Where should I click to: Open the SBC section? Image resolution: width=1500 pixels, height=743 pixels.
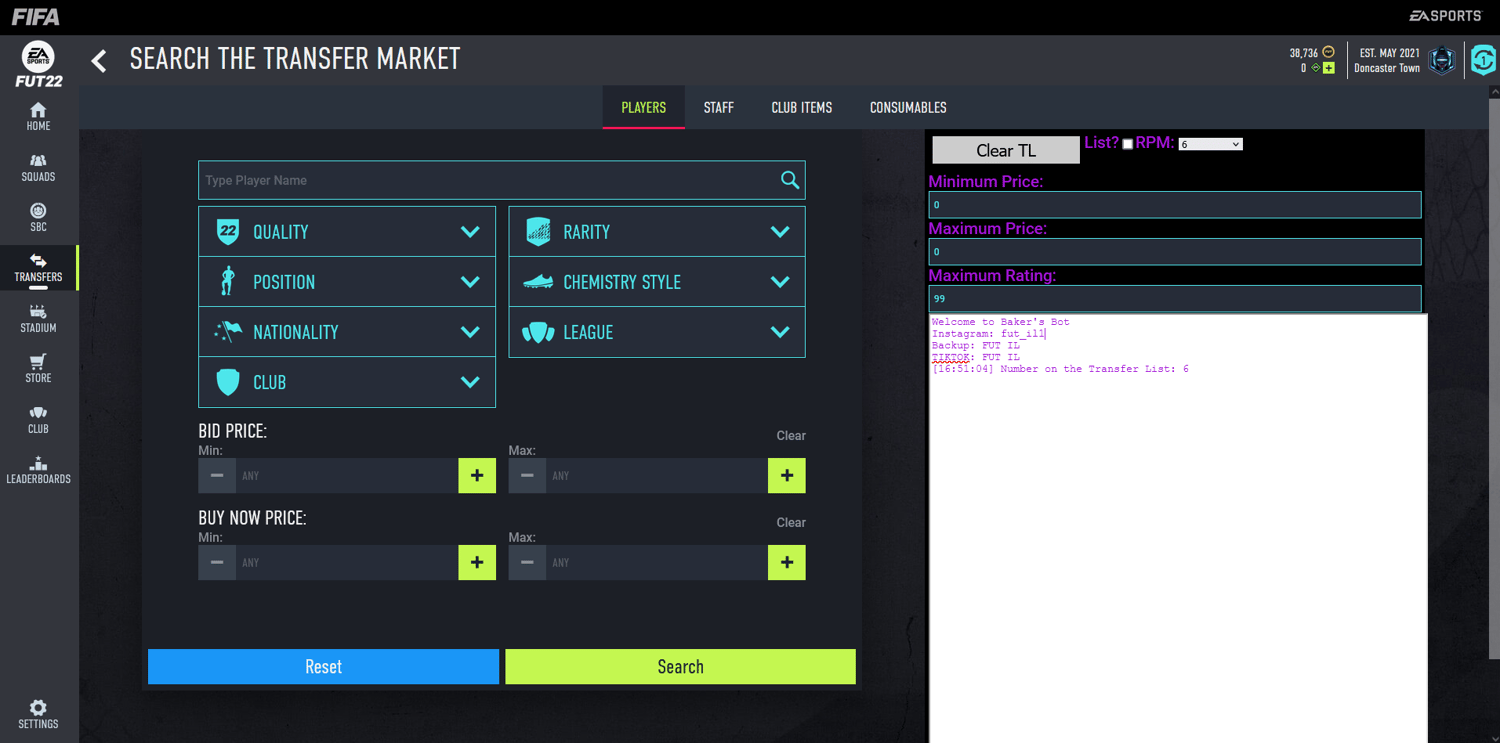pos(38,217)
